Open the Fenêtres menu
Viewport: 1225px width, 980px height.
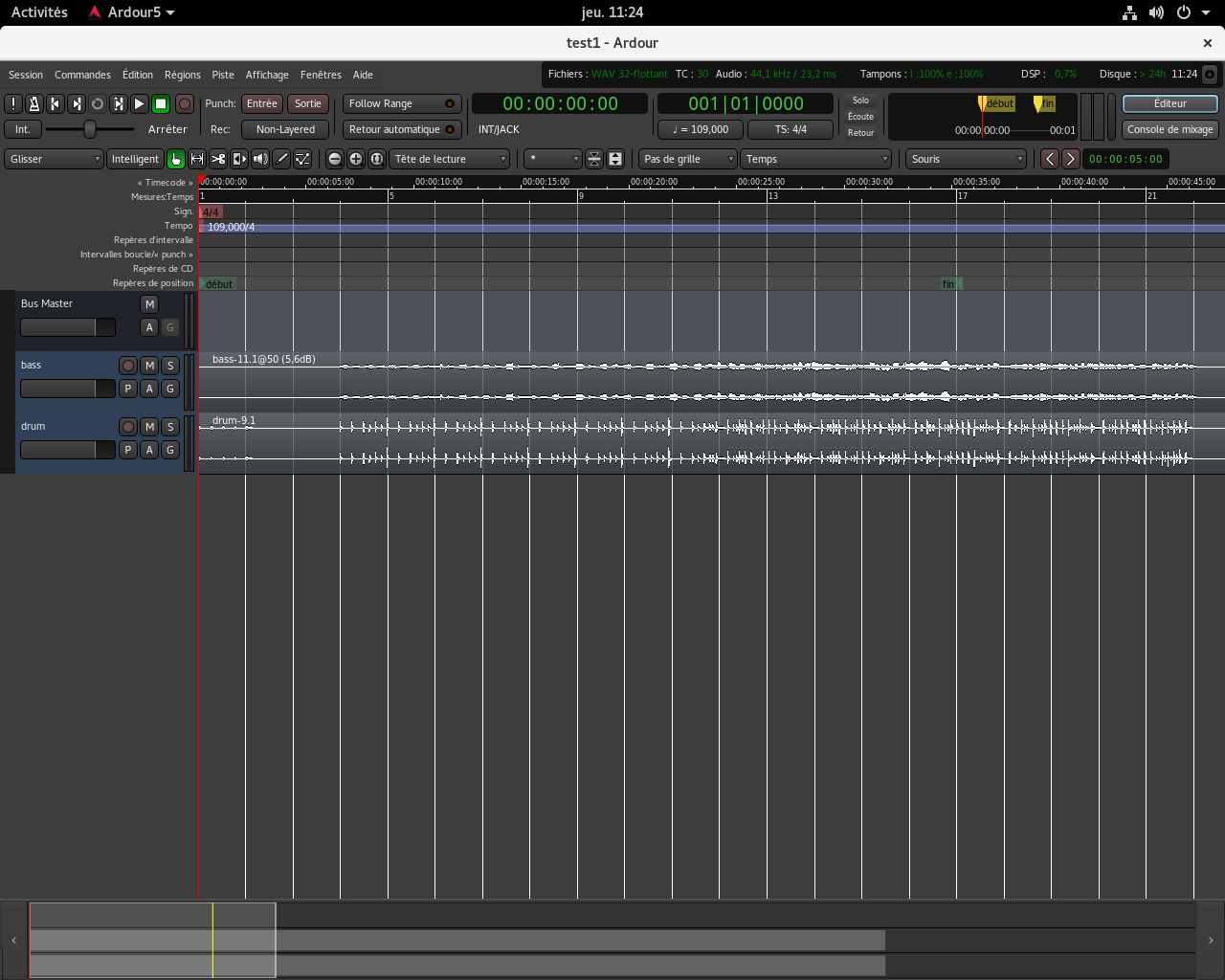point(321,75)
